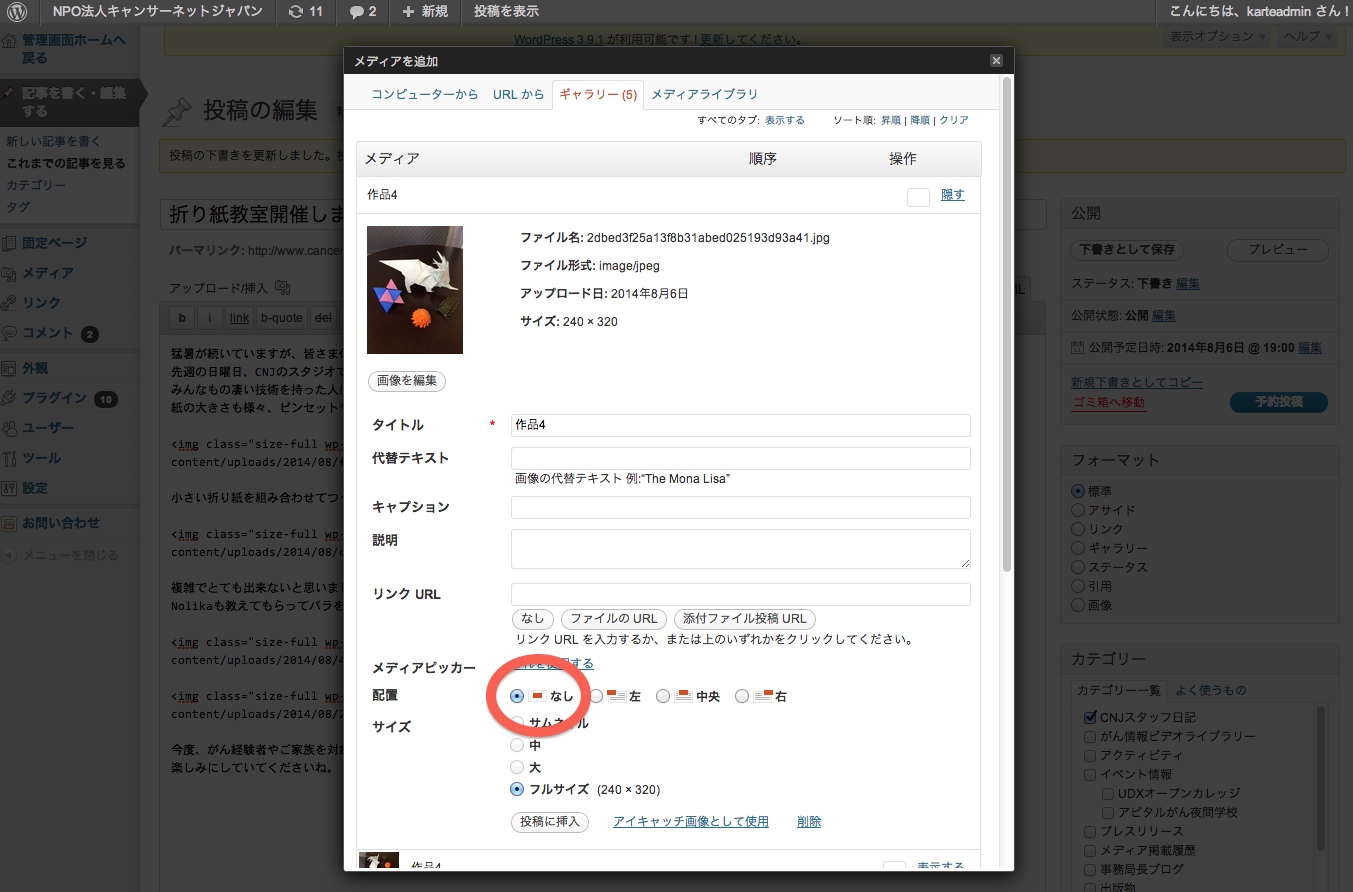Collapse the menu with メニューを閉じる arrow icon

[x=9, y=555]
